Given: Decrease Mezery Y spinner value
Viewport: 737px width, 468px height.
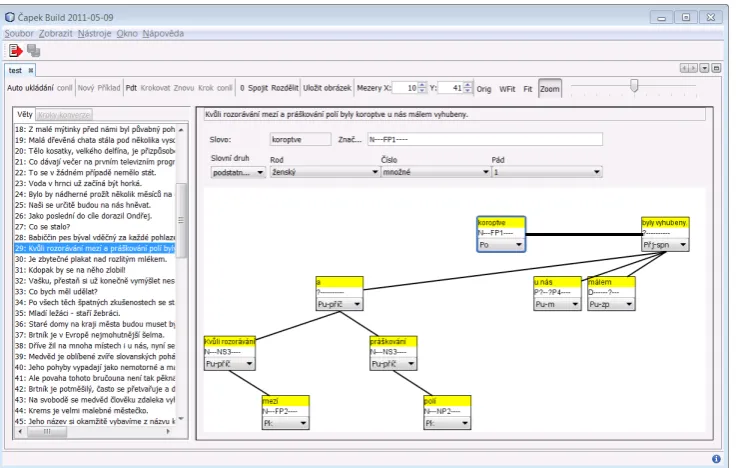Looking at the screenshot, I should coord(468,91).
